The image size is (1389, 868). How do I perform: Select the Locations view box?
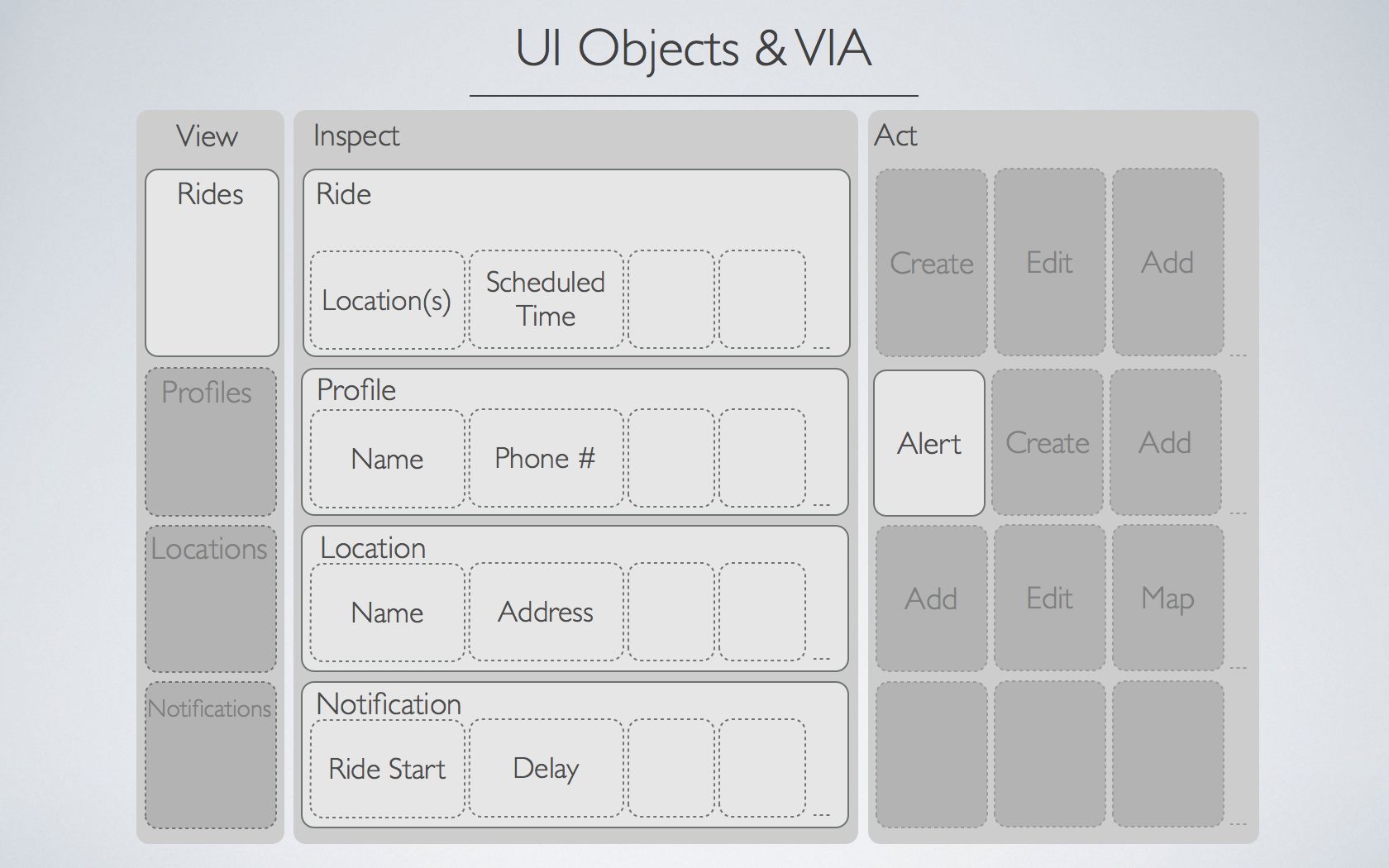[x=211, y=599]
